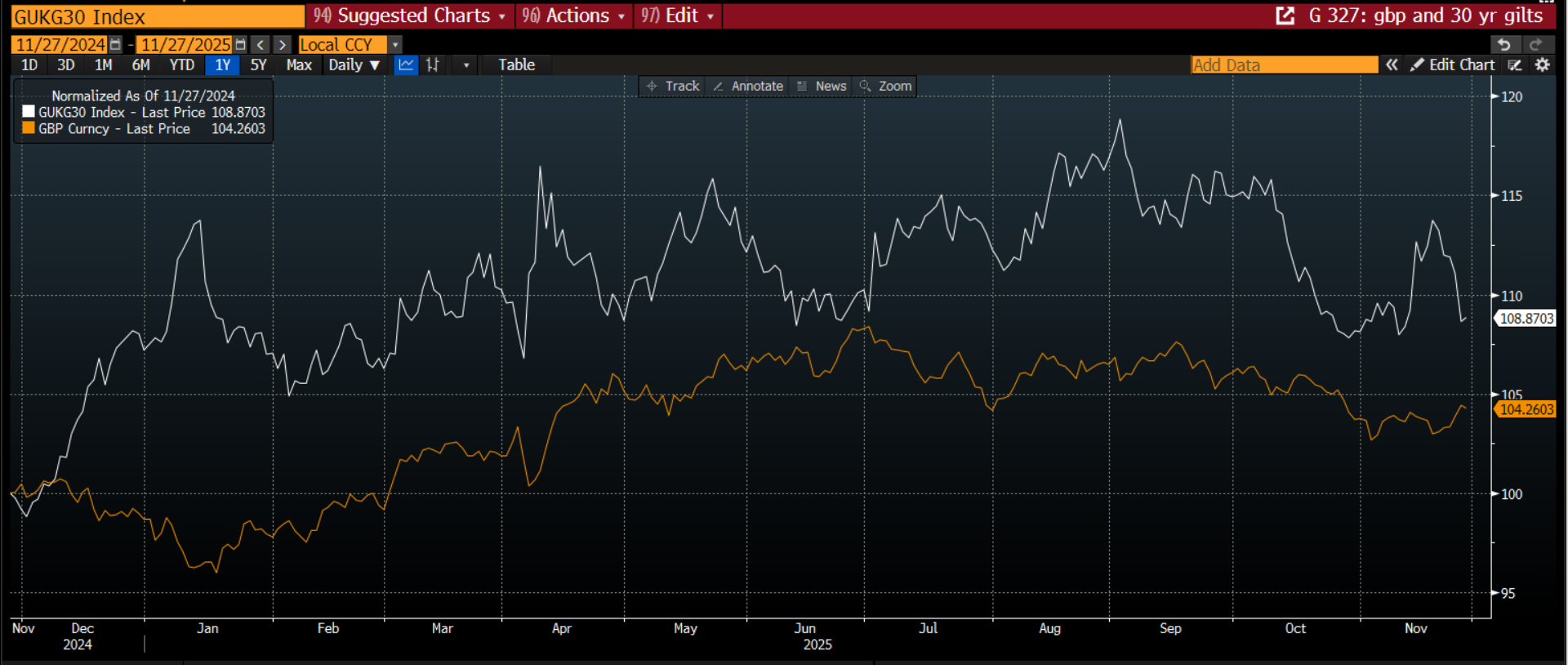Image resolution: width=1568 pixels, height=665 pixels.
Task: Select the 6M time range tab
Action: 140,65
